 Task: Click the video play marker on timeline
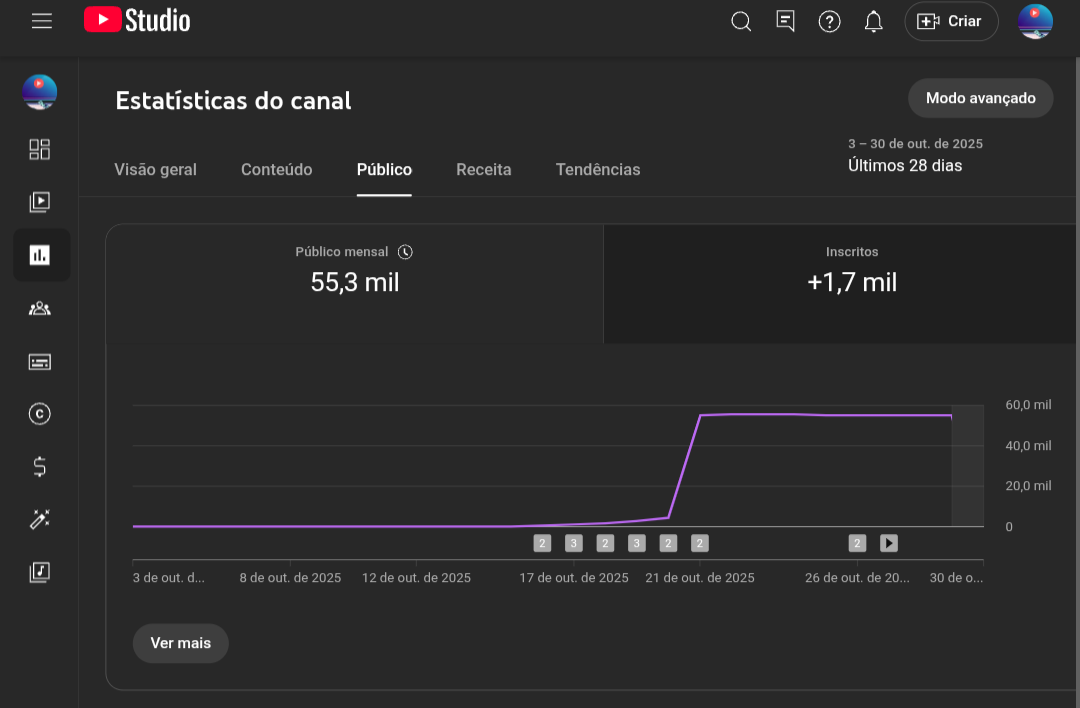point(889,543)
